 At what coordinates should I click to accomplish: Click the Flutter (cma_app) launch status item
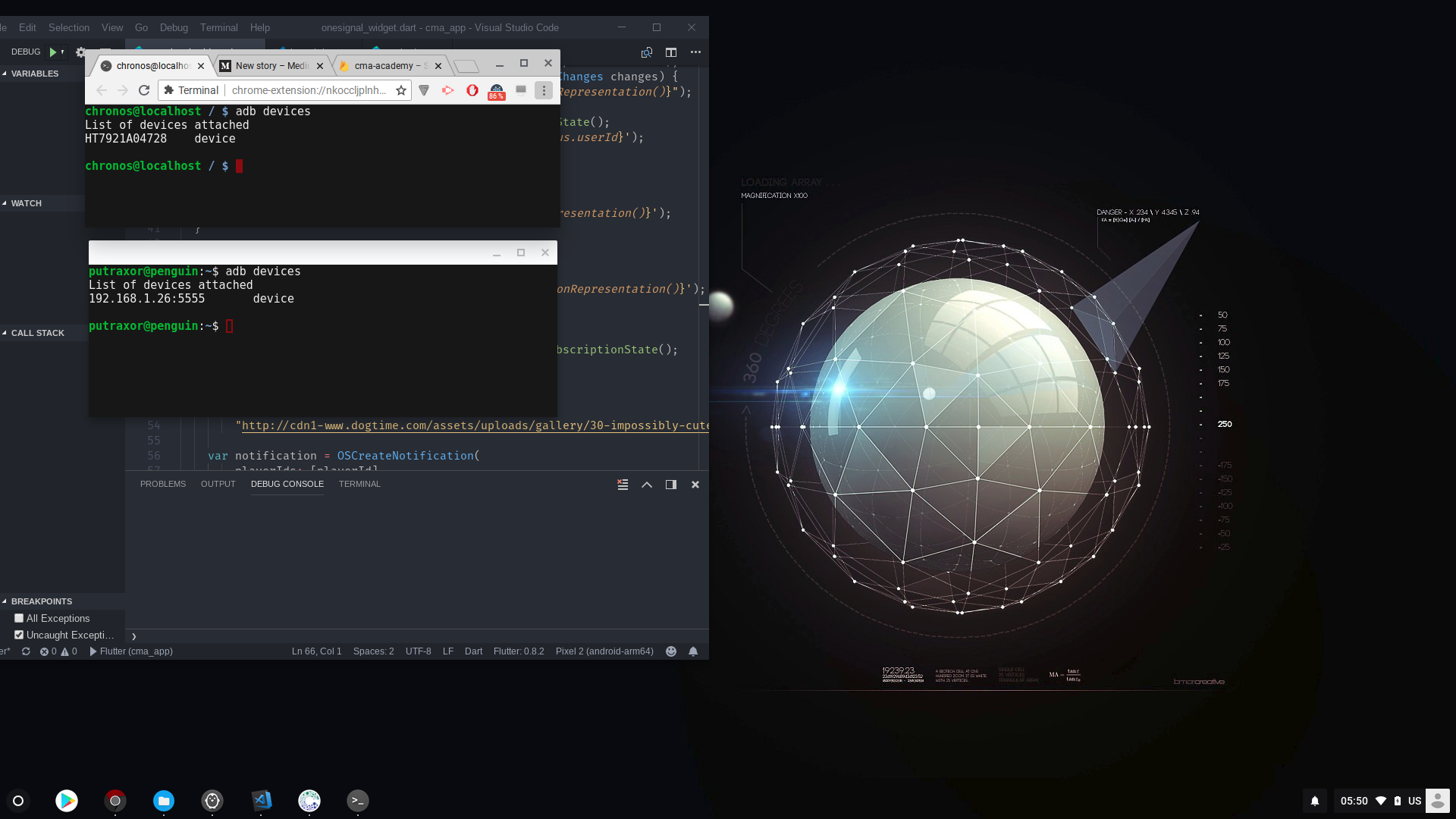(131, 651)
